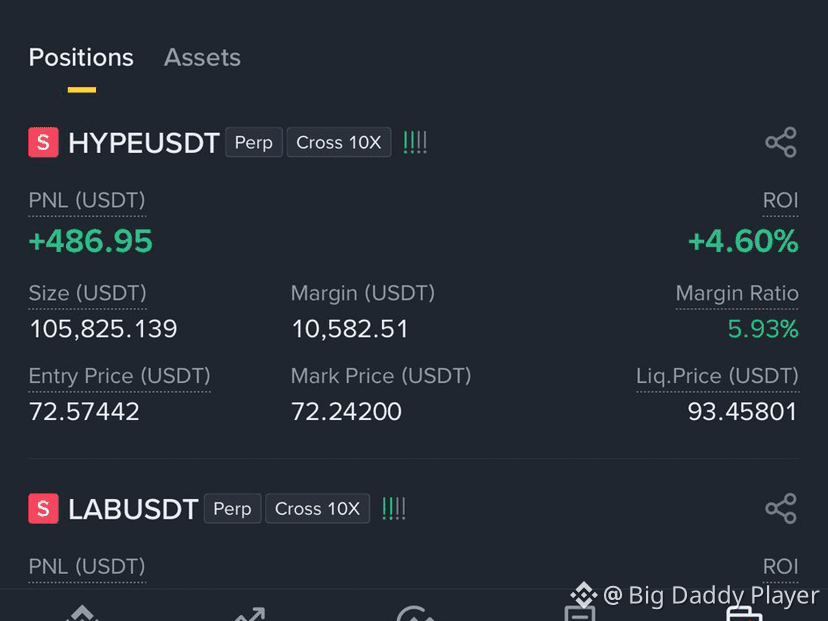Open HYPEUSDT ADL indicator bars

[415, 143]
